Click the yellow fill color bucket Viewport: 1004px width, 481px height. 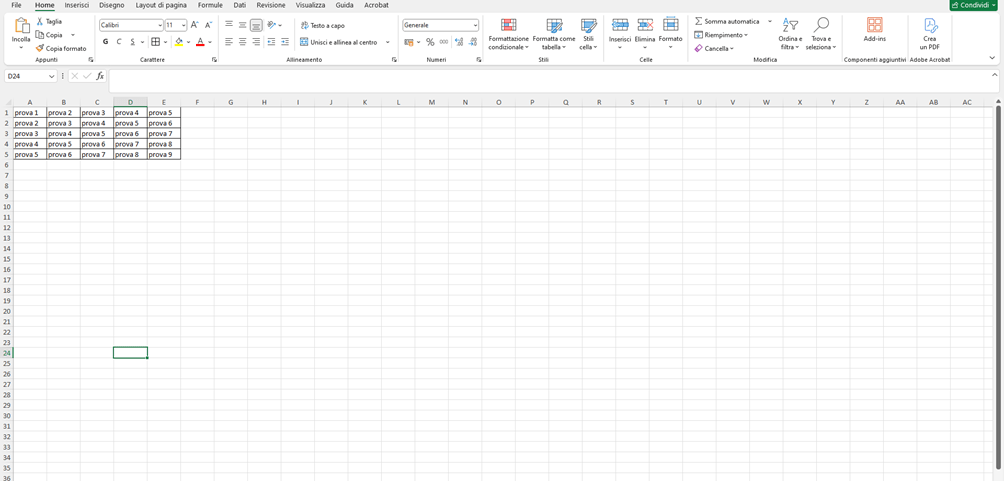[x=179, y=42]
